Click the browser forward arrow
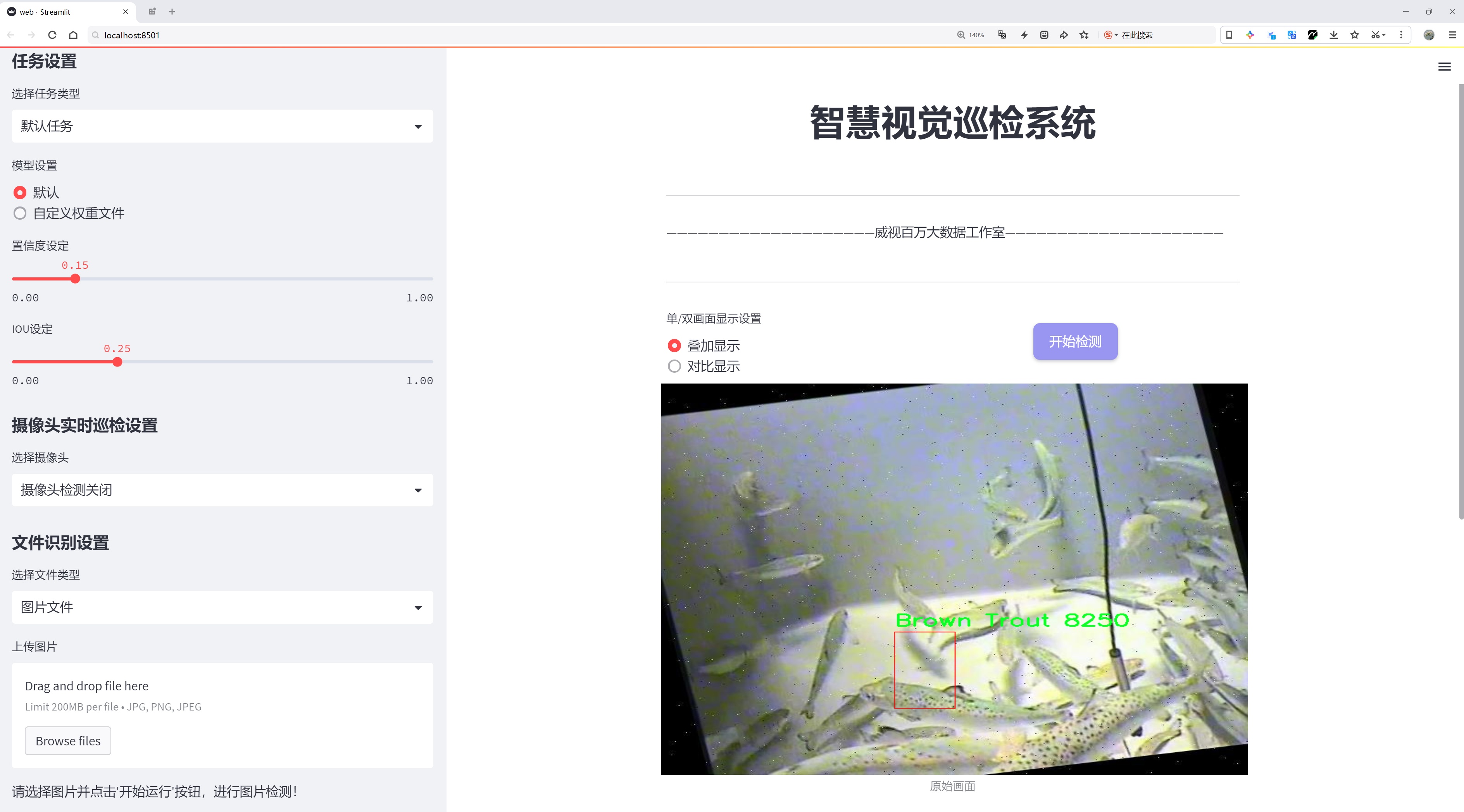This screenshot has width=1464, height=812. click(31, 34)
